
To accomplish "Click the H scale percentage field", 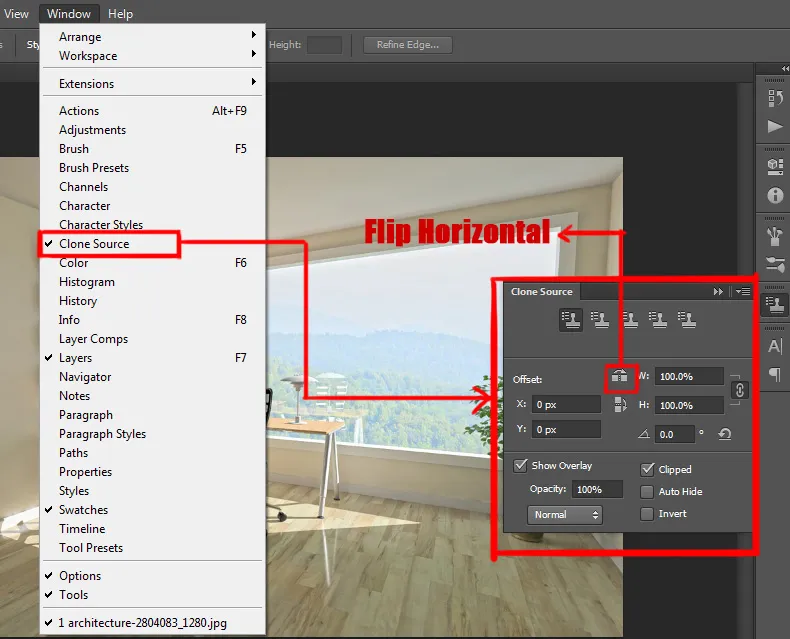I will pos(689,405).
